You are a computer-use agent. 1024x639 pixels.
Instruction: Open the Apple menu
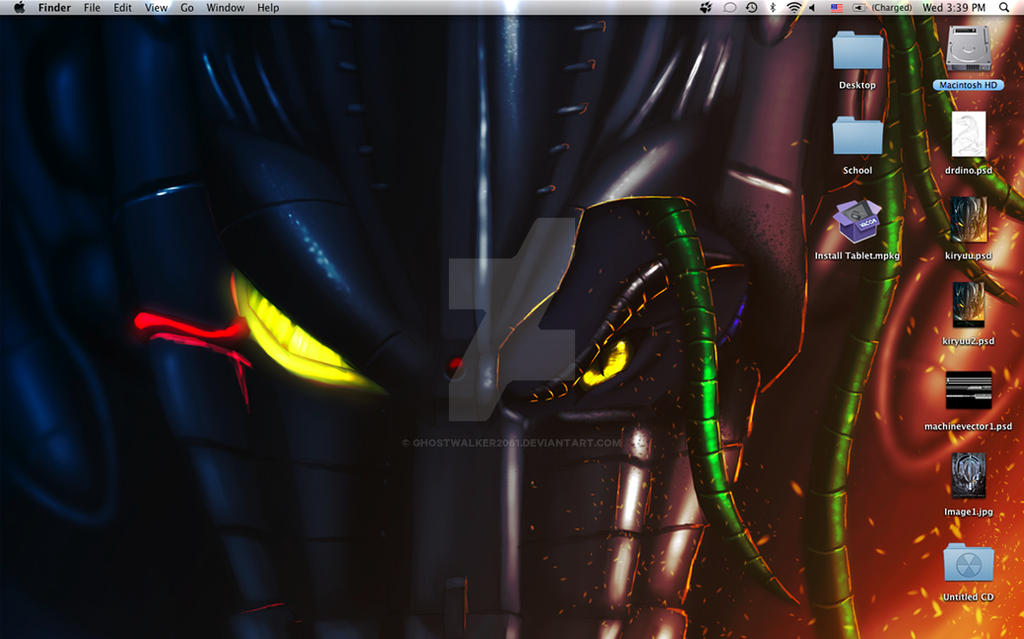pyautogui.click(x=20, y=8)
